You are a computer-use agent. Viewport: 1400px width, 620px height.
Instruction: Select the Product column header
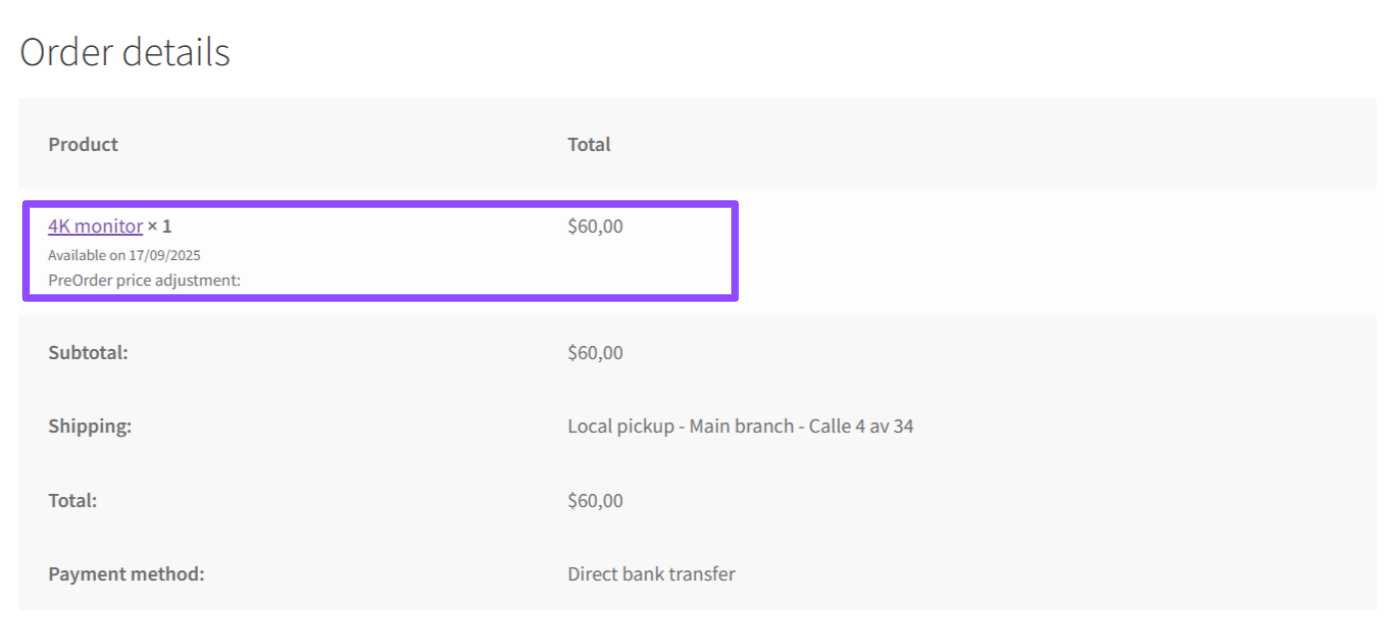tap(82, 144)
